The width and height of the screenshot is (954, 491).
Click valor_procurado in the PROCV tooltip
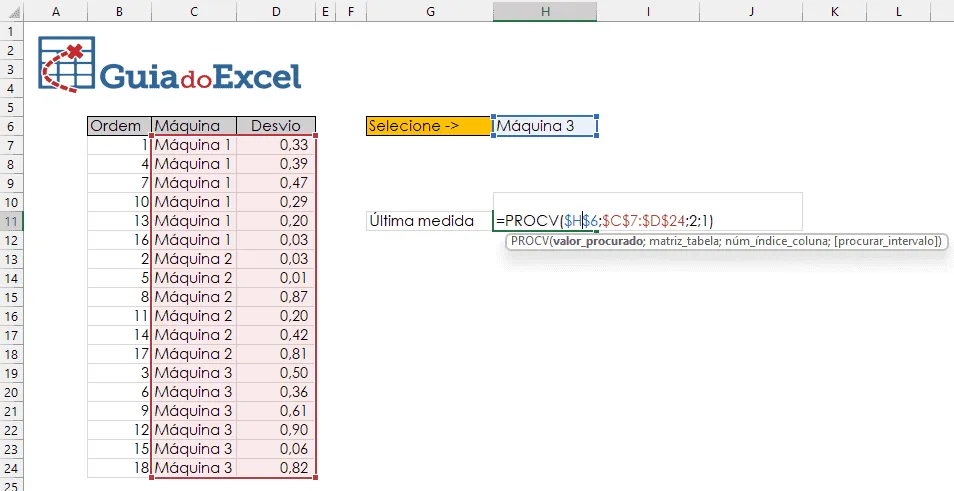598,242
